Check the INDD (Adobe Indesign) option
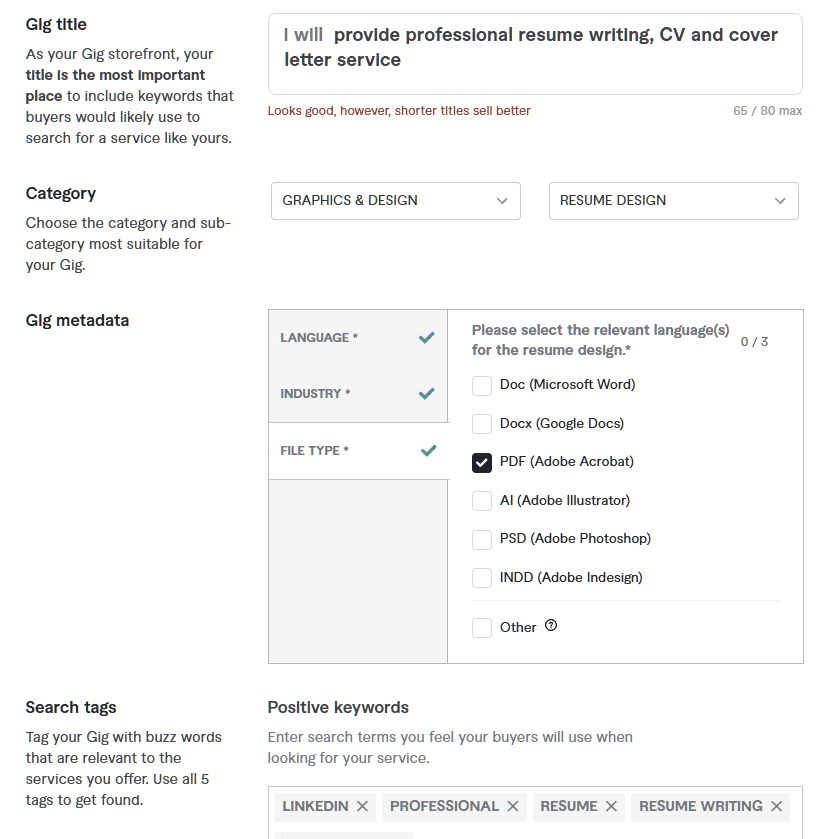 point(482,578)
